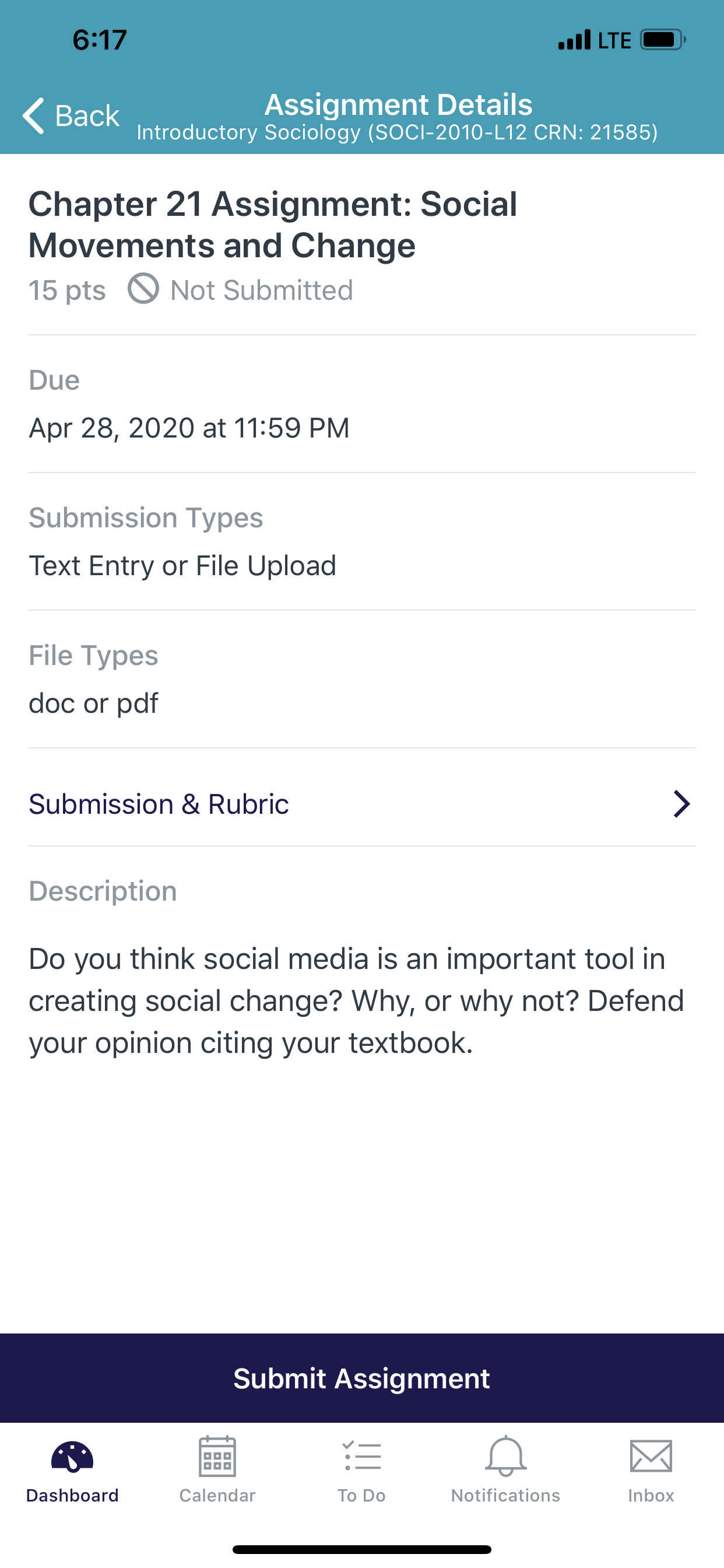
Task: Tap the Assignment Details header title
Action: pyautogui.click(x=399, y=104)
